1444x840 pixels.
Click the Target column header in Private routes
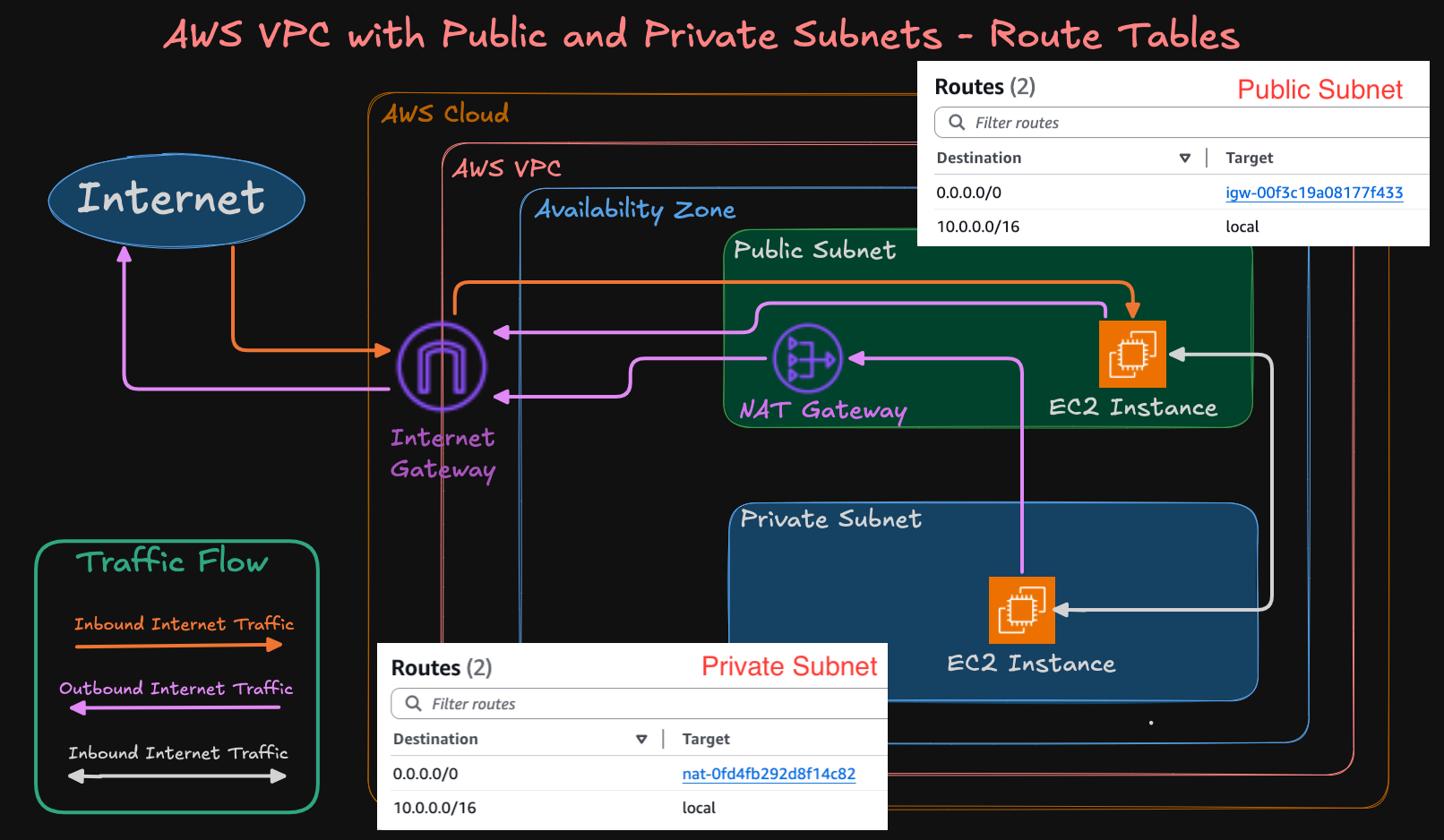tap(706, 740)
